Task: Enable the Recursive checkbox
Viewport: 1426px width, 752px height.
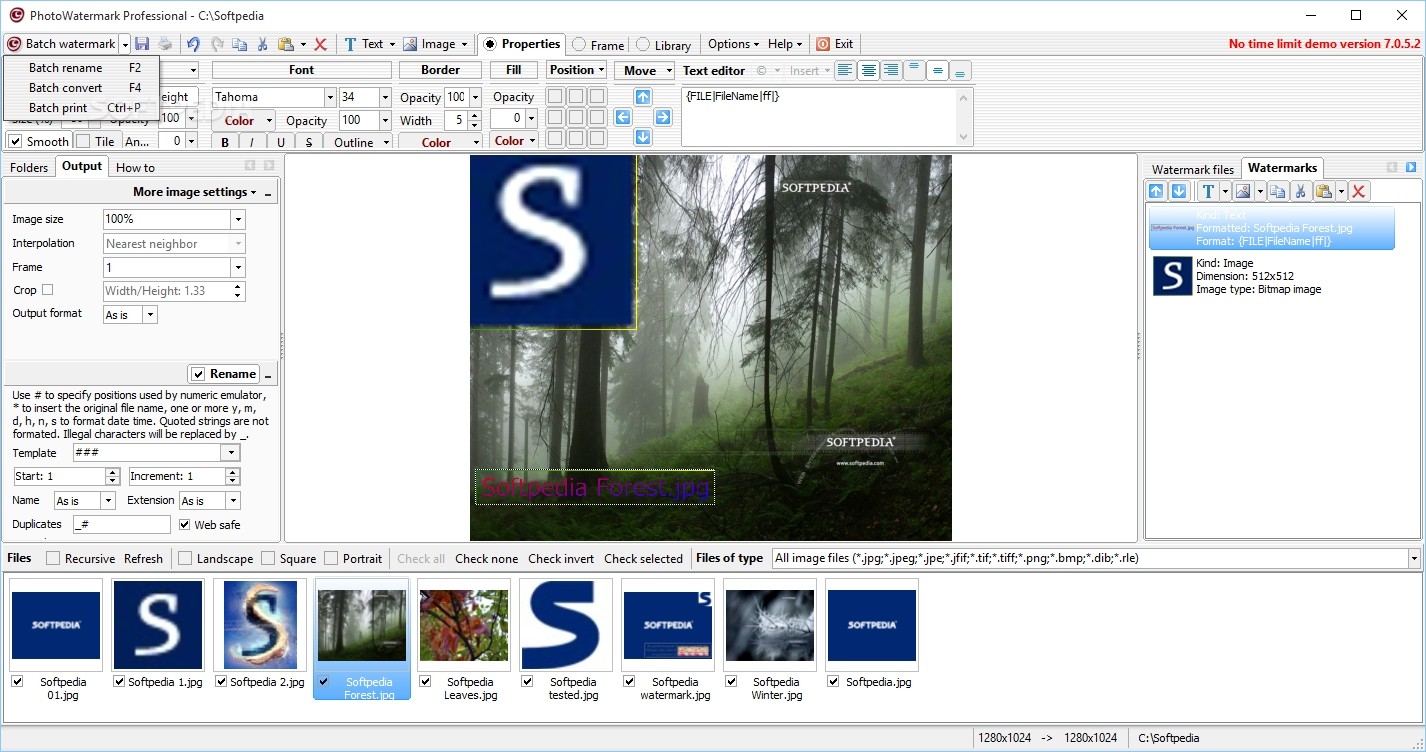Action: 53,559
